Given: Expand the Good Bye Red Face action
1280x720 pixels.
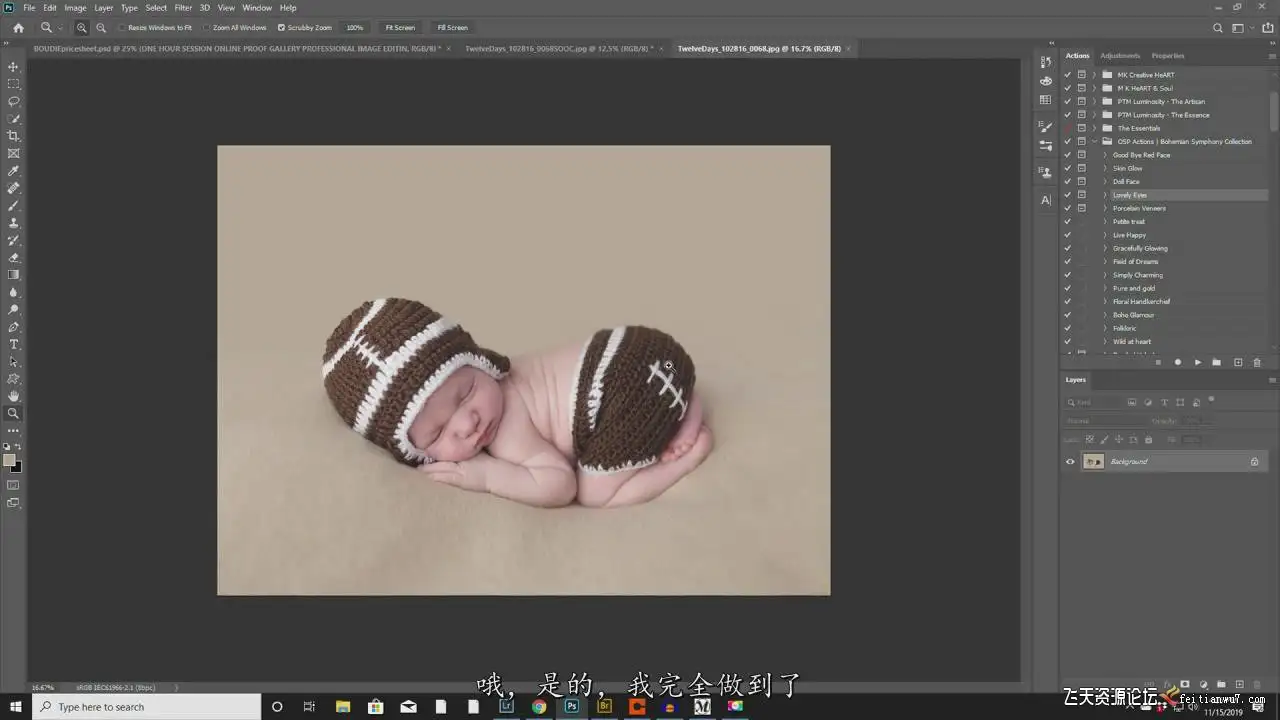Looking at the screenshot, I should pyautogui.click(x=1105, y=155).
